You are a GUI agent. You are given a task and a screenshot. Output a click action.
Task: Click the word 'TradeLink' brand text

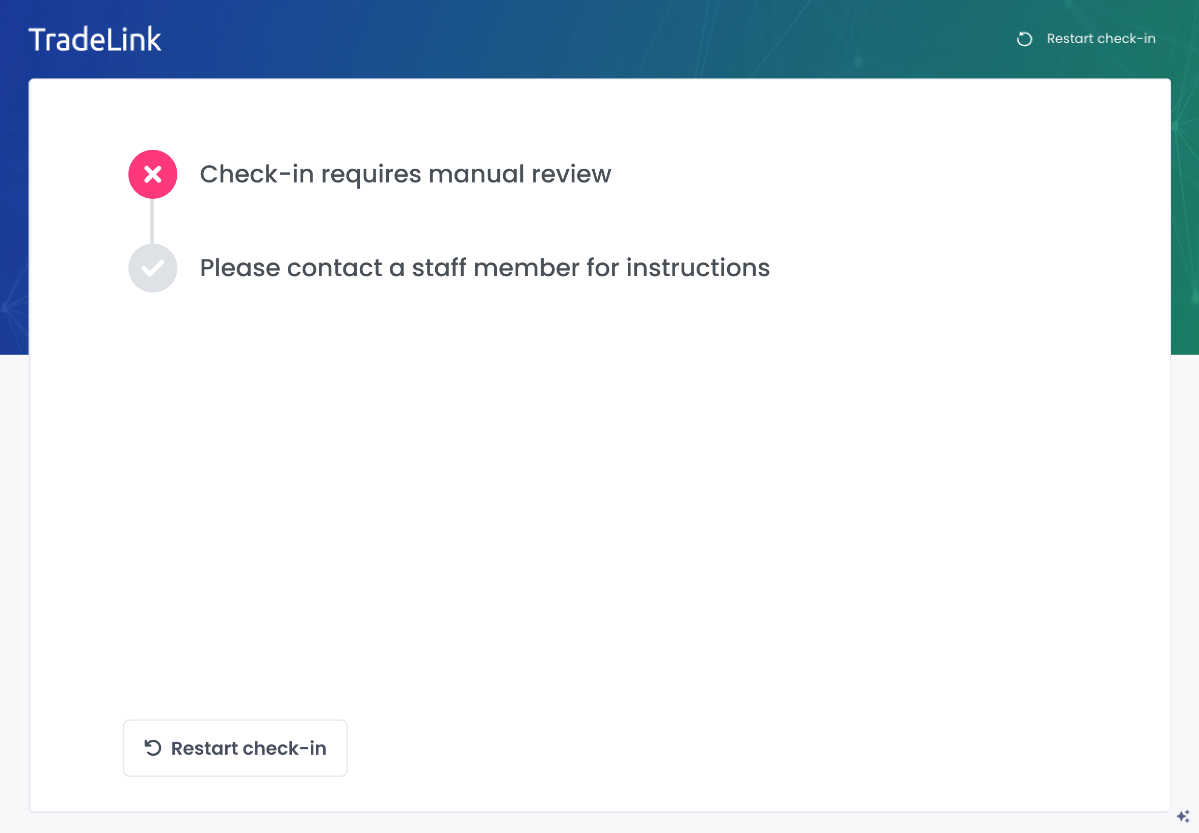95,39
